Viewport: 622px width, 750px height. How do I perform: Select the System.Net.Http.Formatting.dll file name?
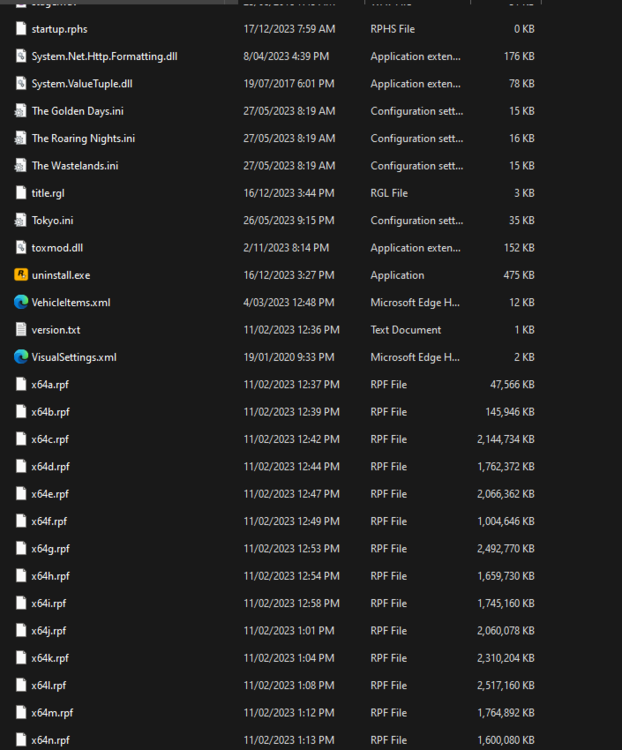click(104, 56)
